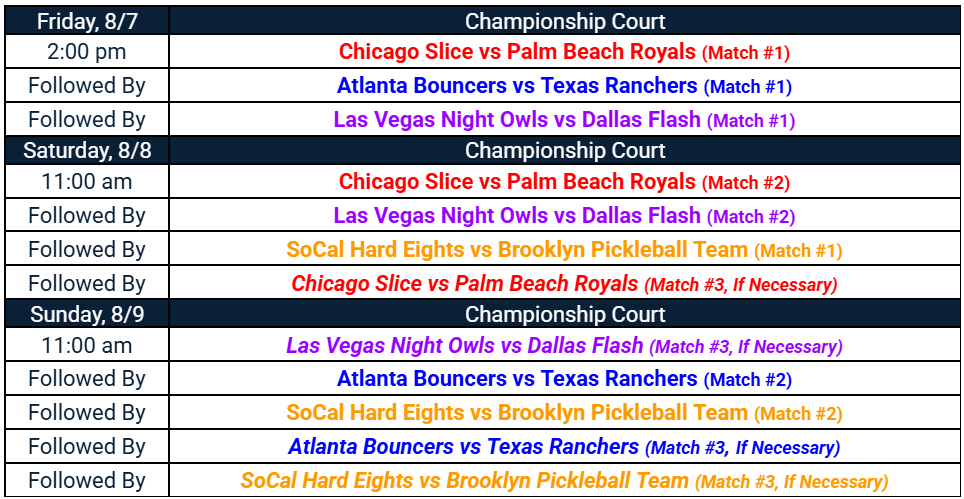
Task: Select italic SoCal Hard Eights Match #3 row
Action: pos(564,480)
